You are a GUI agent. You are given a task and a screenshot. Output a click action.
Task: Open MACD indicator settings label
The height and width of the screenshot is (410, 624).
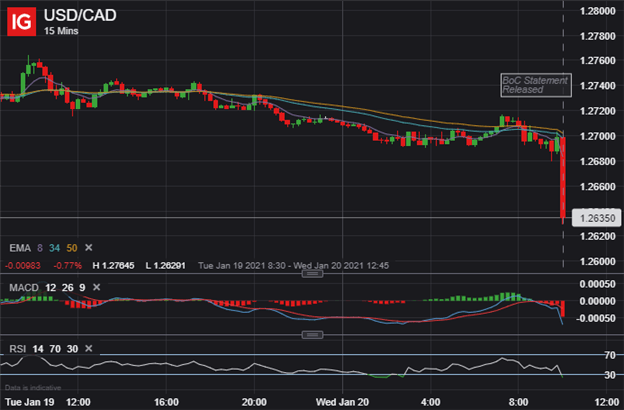pyautogui.click(x=24, y=287)
